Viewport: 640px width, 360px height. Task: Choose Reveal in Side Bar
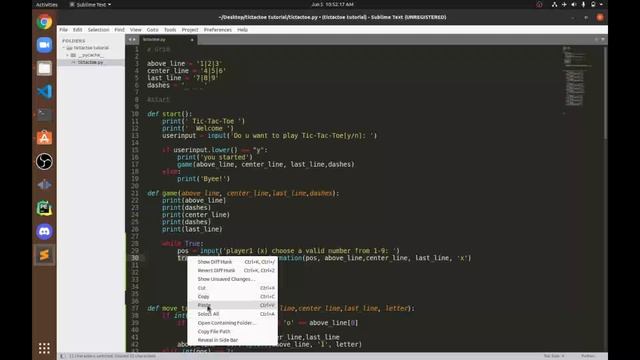(233, 340)
